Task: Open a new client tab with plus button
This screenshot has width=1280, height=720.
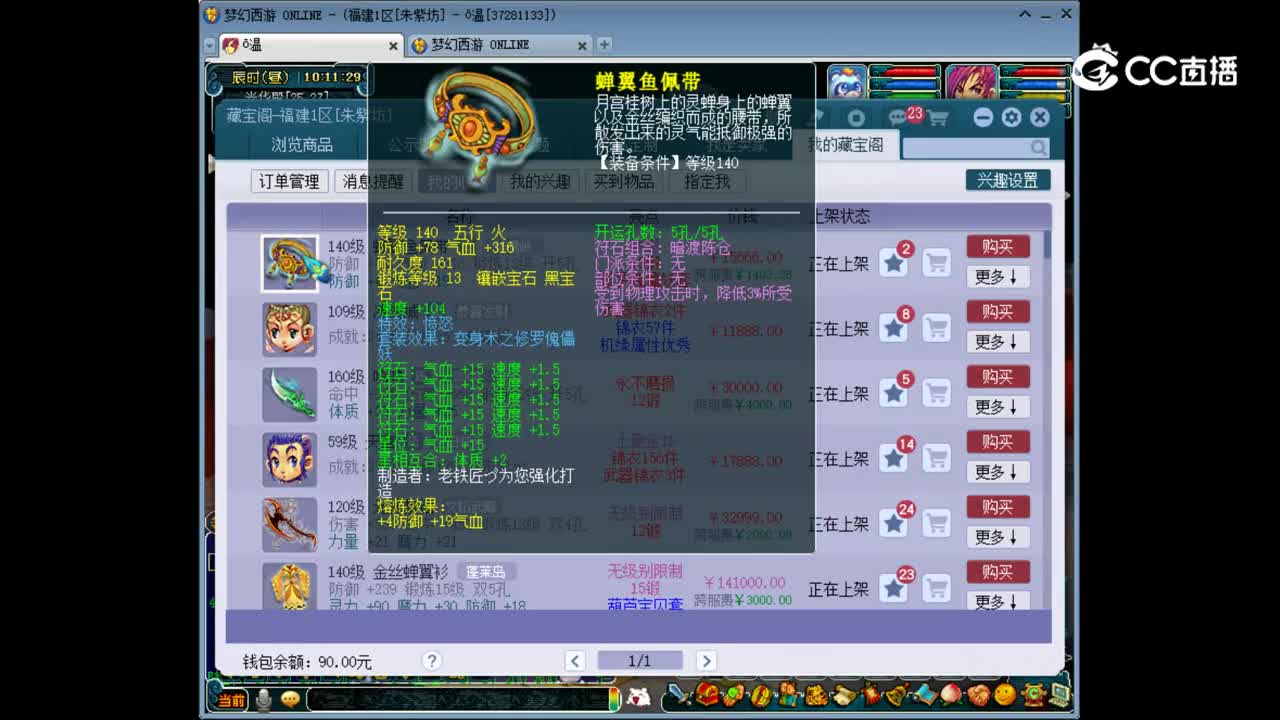Action: (x=604, y=45)
